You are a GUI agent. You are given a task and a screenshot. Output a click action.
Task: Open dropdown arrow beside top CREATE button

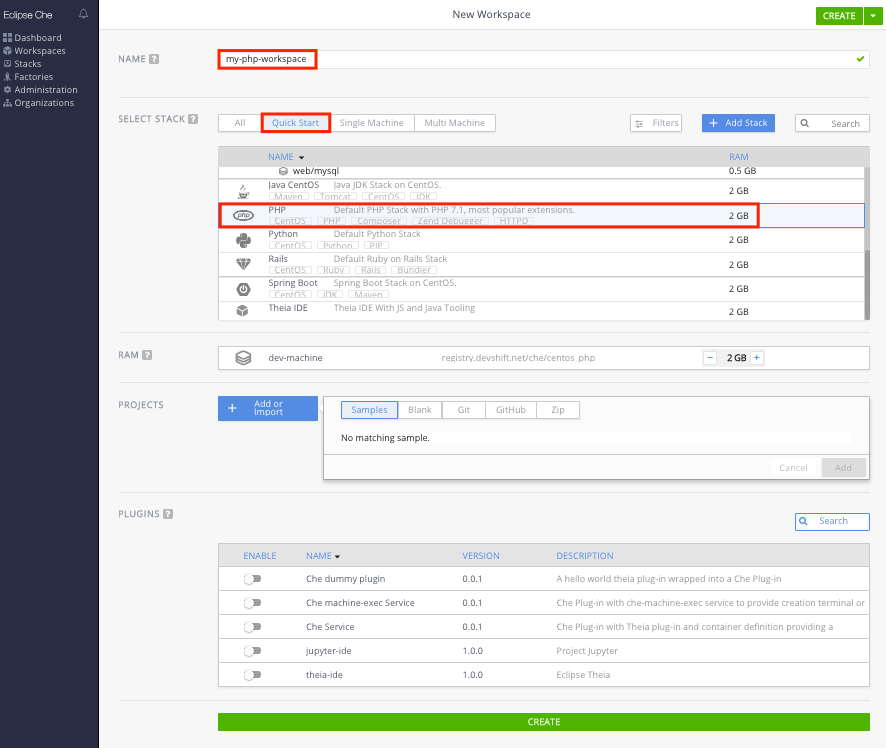(873, 16)
